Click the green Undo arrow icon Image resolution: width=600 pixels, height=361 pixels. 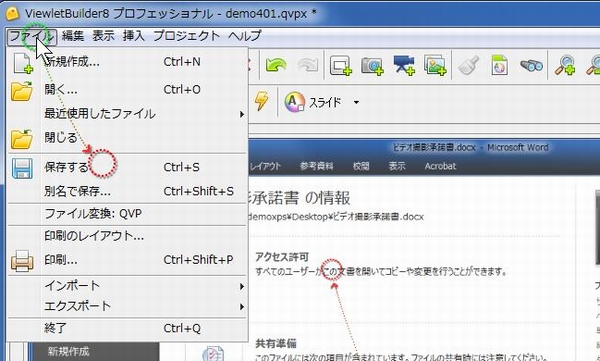click(276, 65)
